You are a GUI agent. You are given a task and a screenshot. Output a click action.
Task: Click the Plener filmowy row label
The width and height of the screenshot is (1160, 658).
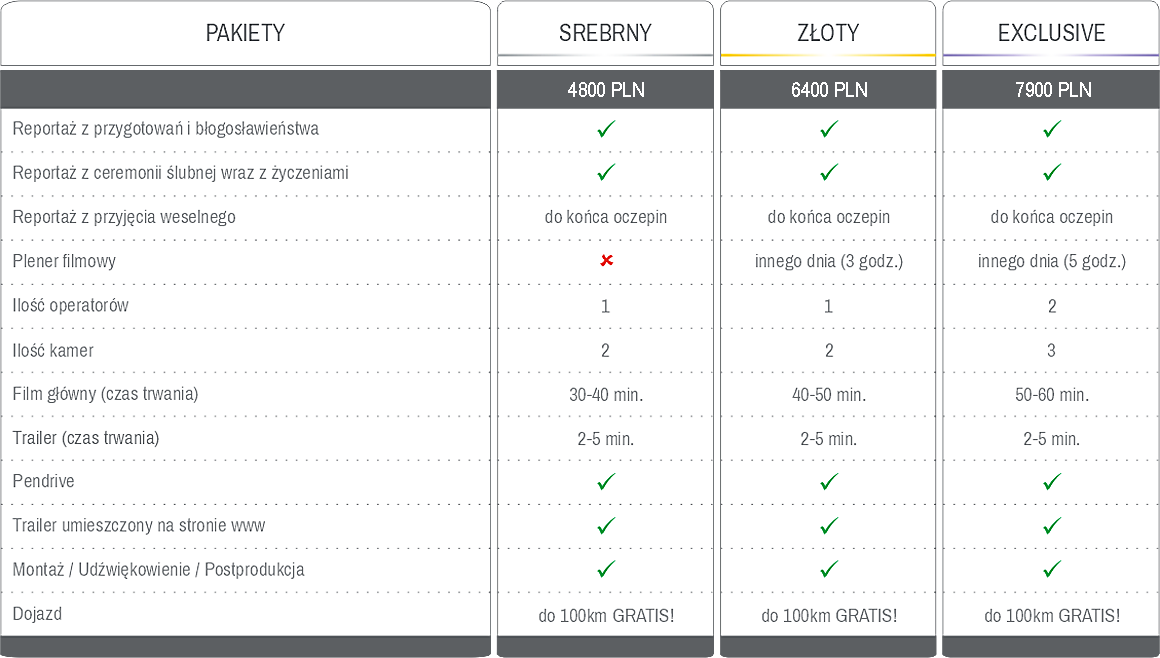pyautogui.click(x=64, y=261)
